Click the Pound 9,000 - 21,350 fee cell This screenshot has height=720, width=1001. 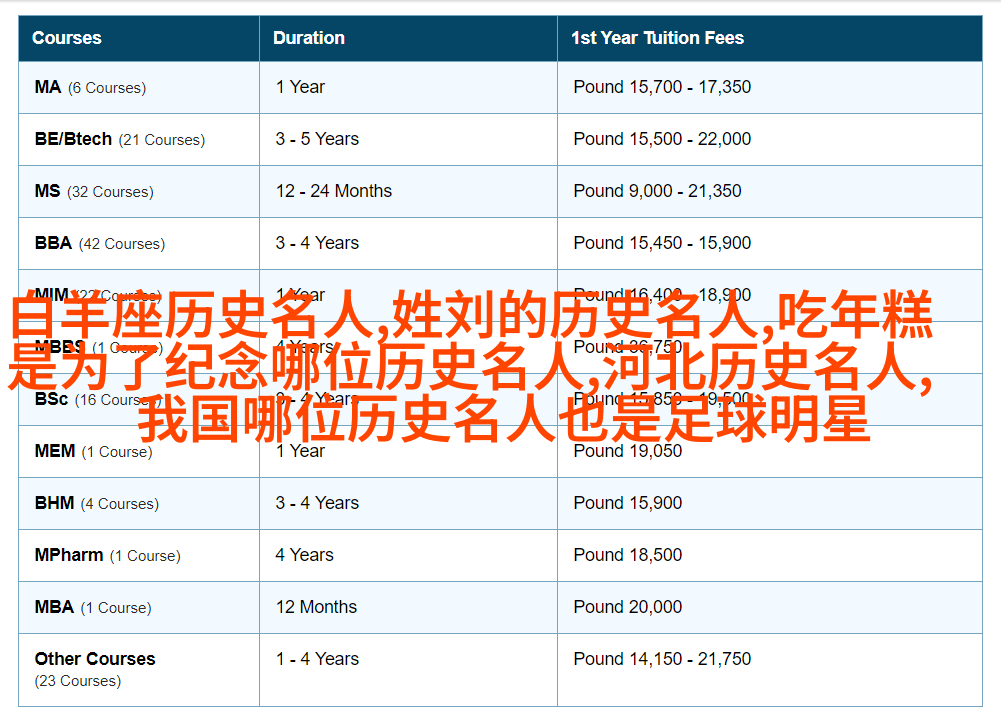click(657, 191)
